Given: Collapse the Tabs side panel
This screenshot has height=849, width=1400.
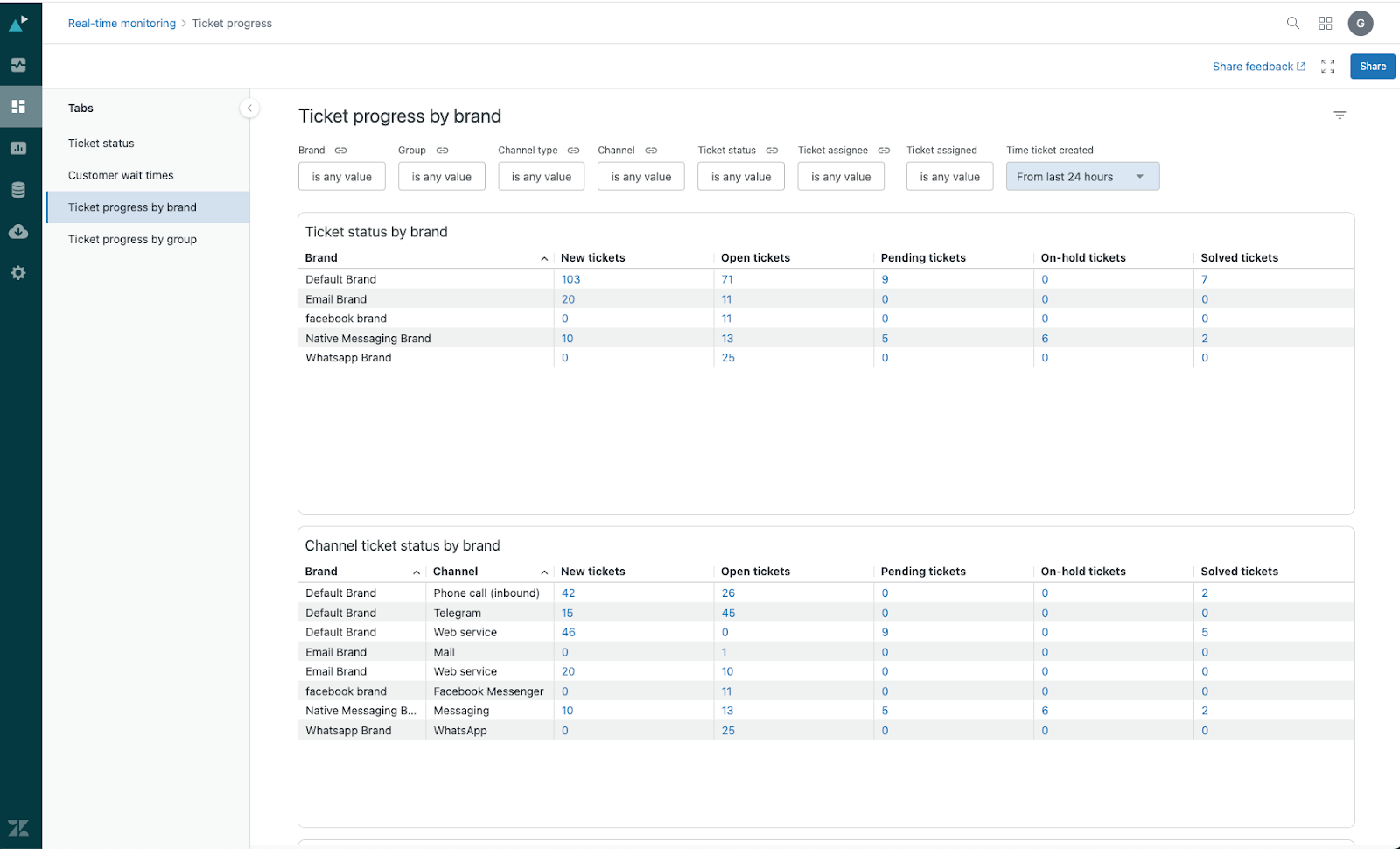Looking at the screenshot, I should click(249, 109).
